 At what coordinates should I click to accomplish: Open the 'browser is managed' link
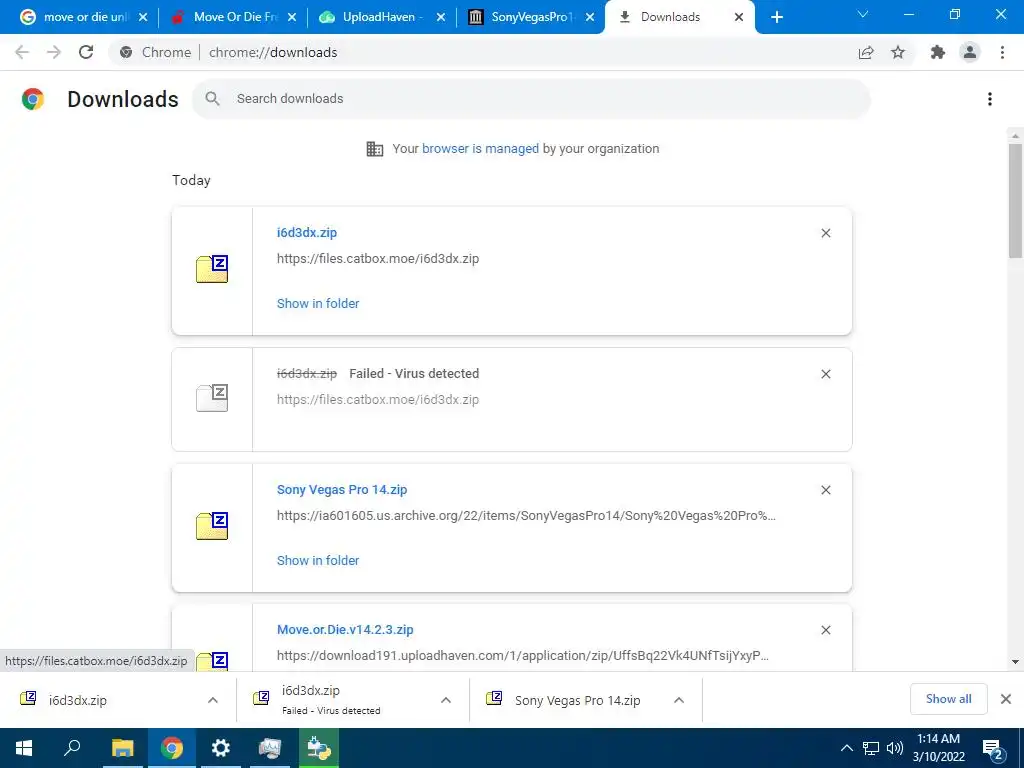[x=480, y=149]
